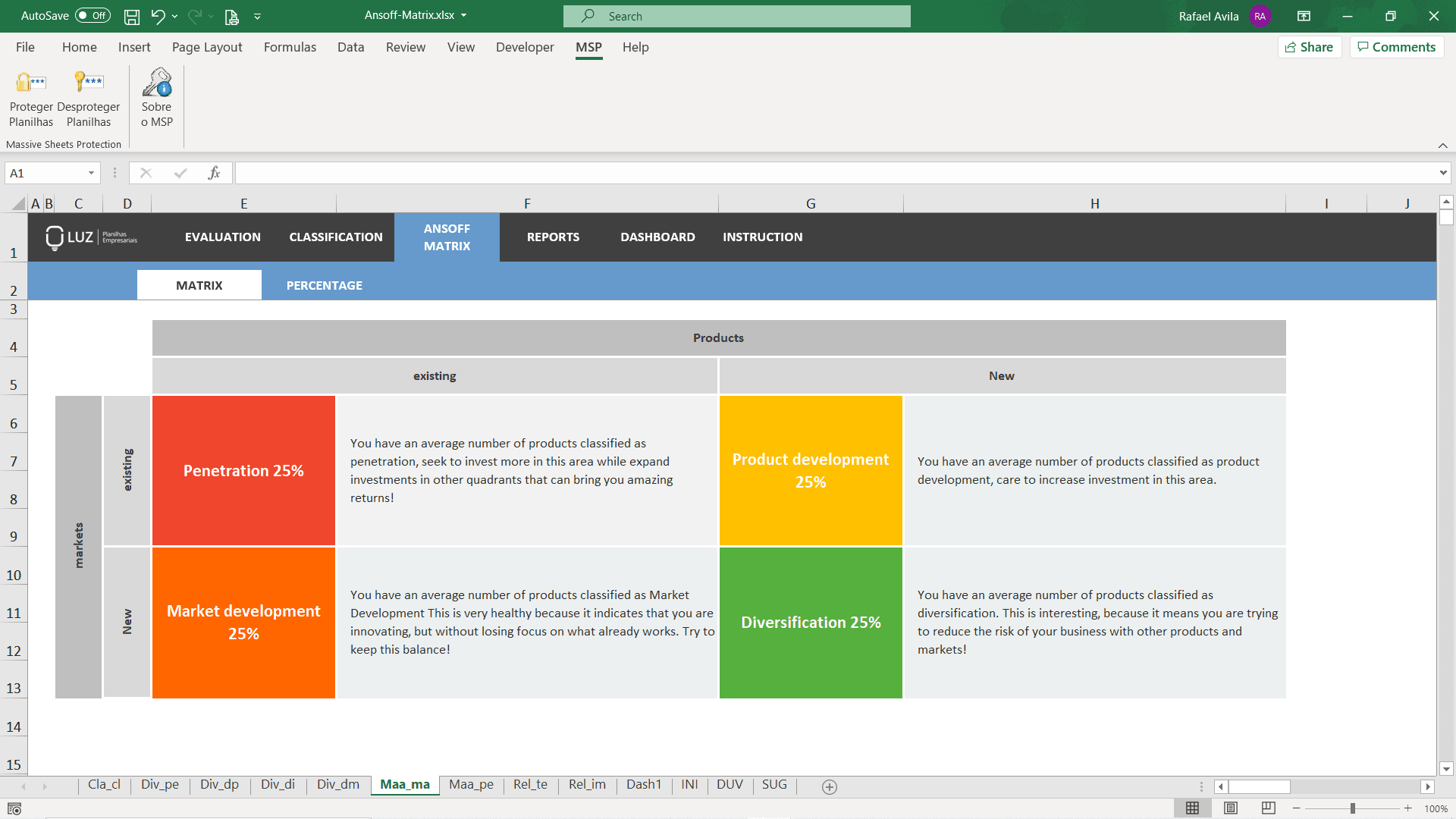Viewport: 1456px width, 819px height.
Task: Toggle Page Layout view in status bar
Action: click(x=1229, y=808)
